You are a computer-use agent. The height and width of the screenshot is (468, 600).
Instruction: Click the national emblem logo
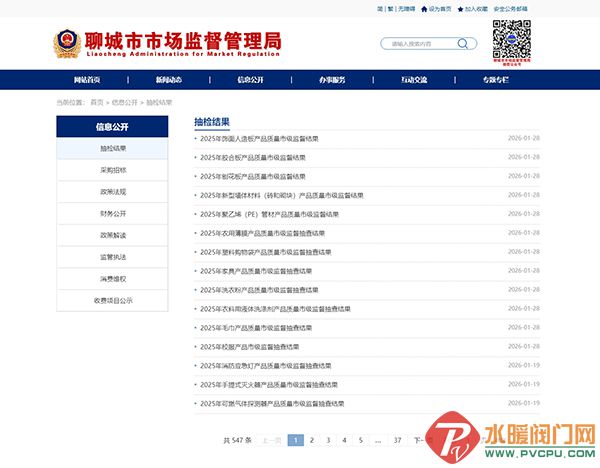tap(68, 43)
